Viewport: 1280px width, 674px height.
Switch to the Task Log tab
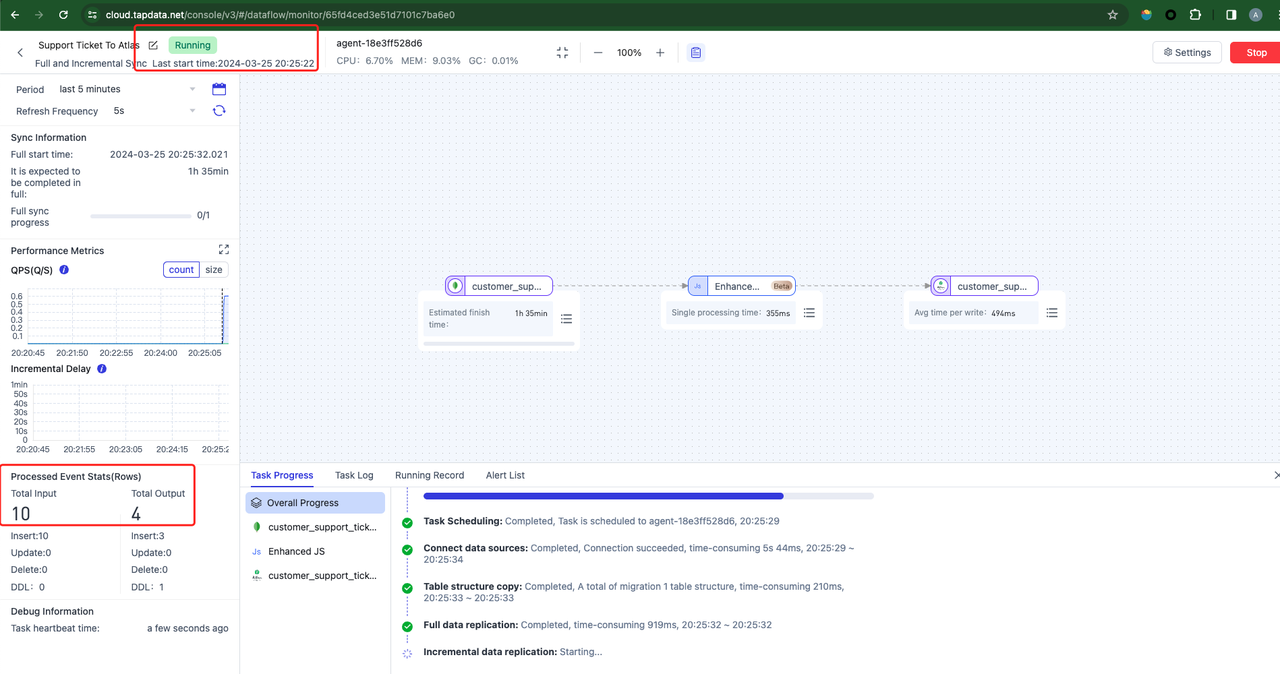point(354,475)
